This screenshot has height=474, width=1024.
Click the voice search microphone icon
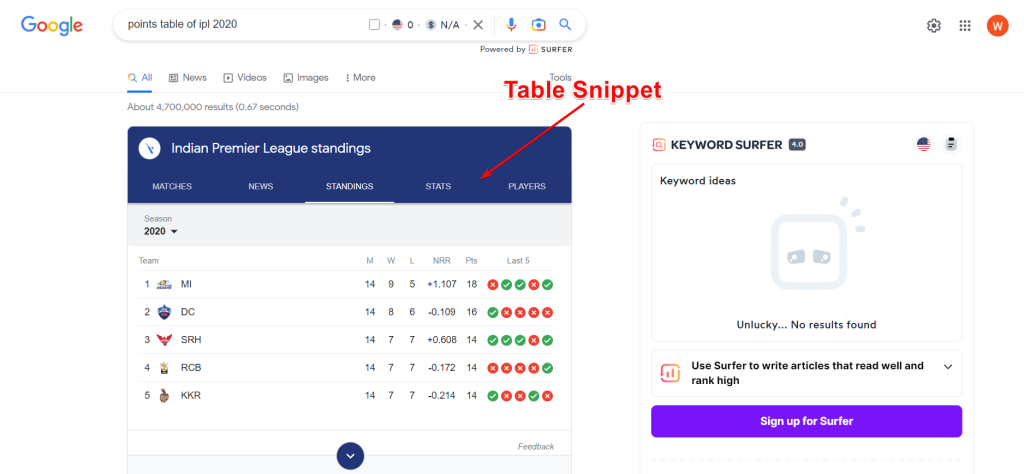click(512, 25)
